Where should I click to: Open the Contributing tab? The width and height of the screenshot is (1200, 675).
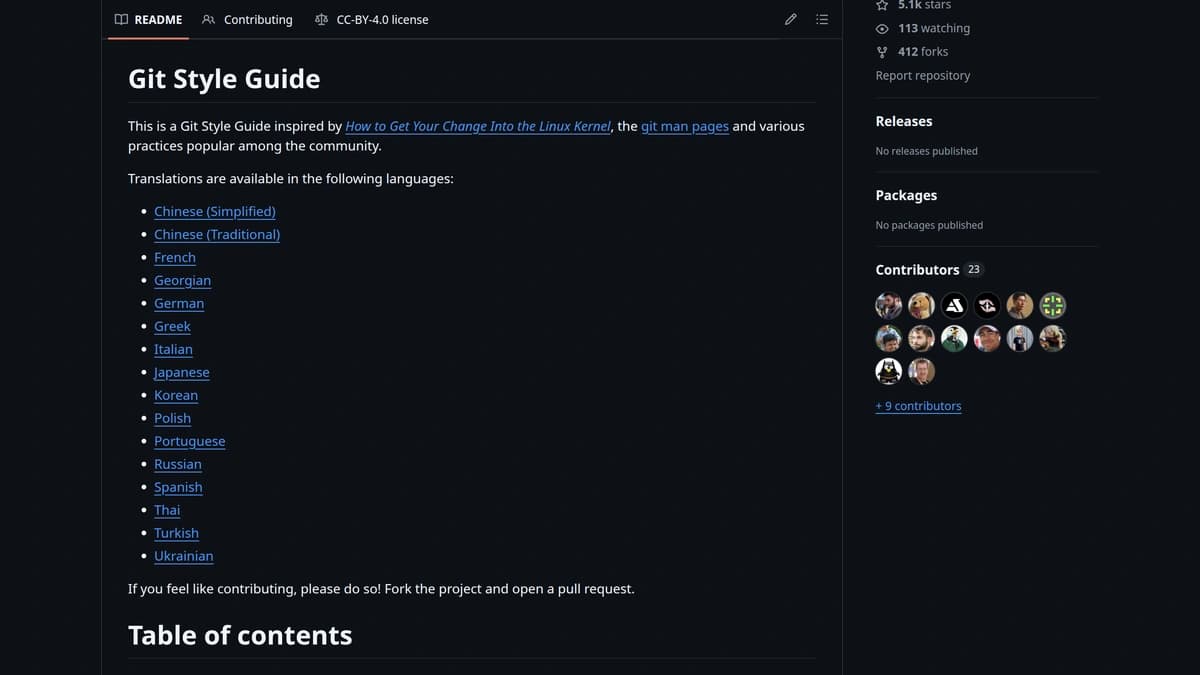247,19
